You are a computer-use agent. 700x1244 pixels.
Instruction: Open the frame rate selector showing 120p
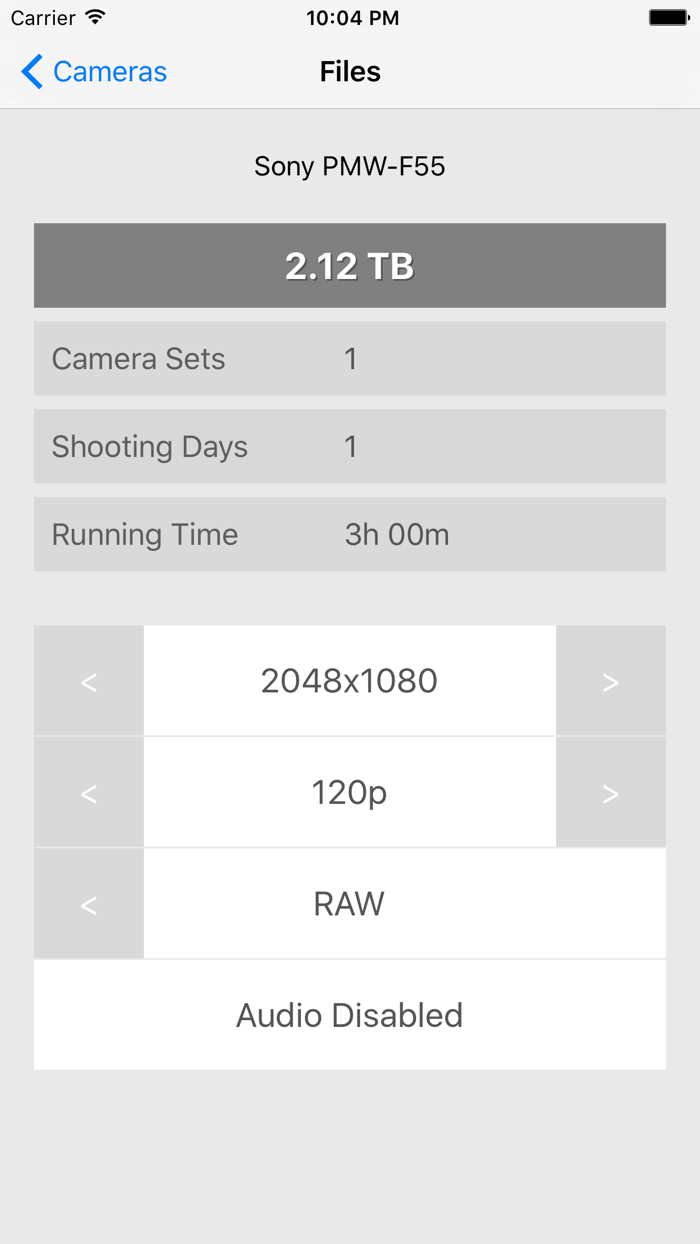pos(349,791)
